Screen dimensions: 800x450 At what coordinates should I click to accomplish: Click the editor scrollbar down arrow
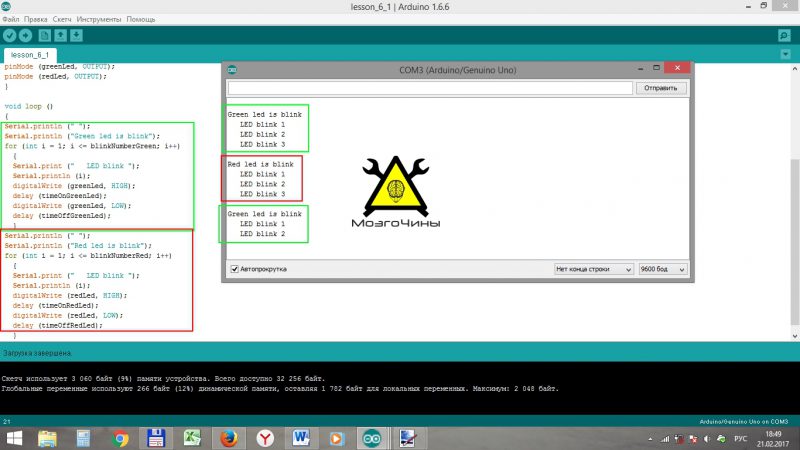coord(795,336)
